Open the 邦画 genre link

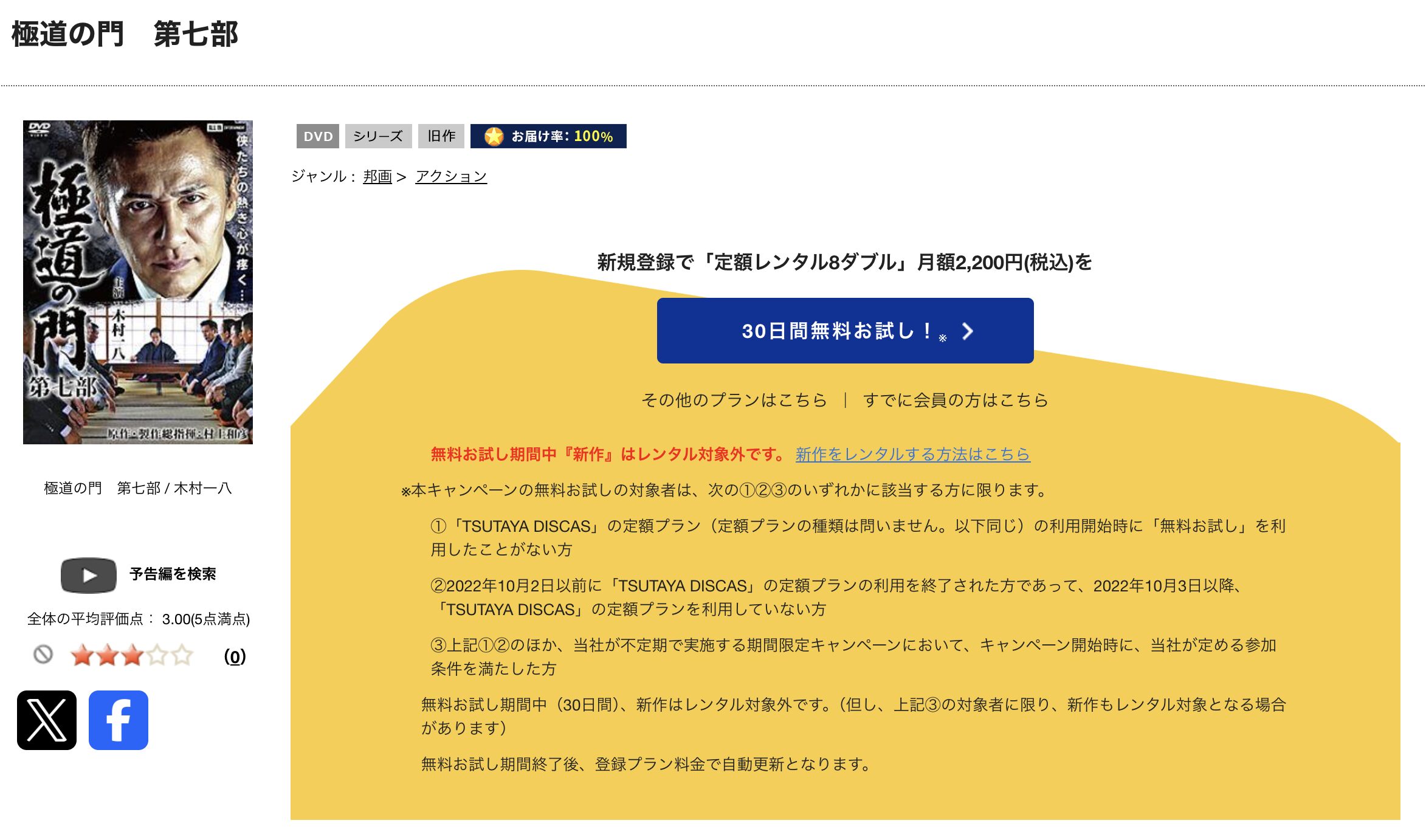377,176
